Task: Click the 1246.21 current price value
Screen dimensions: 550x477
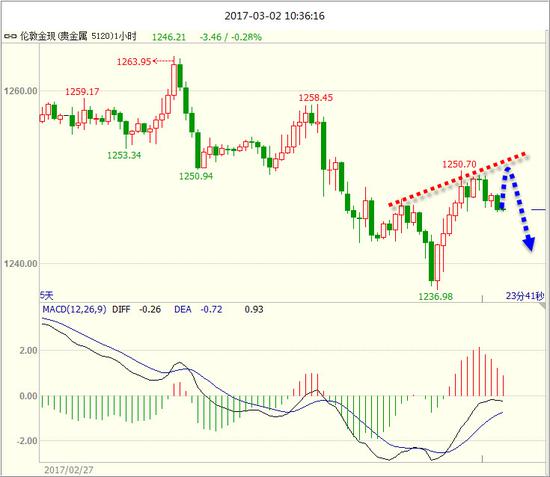Action: [x=169, y=37]
